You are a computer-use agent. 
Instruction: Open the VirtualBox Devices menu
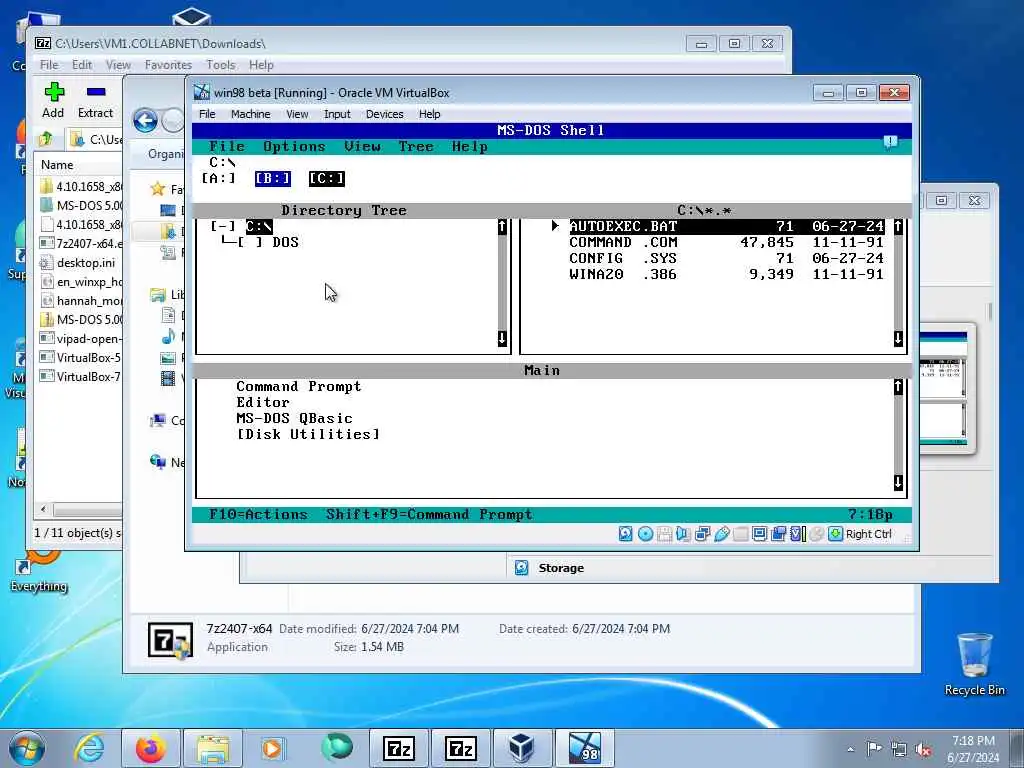point(385,114)
